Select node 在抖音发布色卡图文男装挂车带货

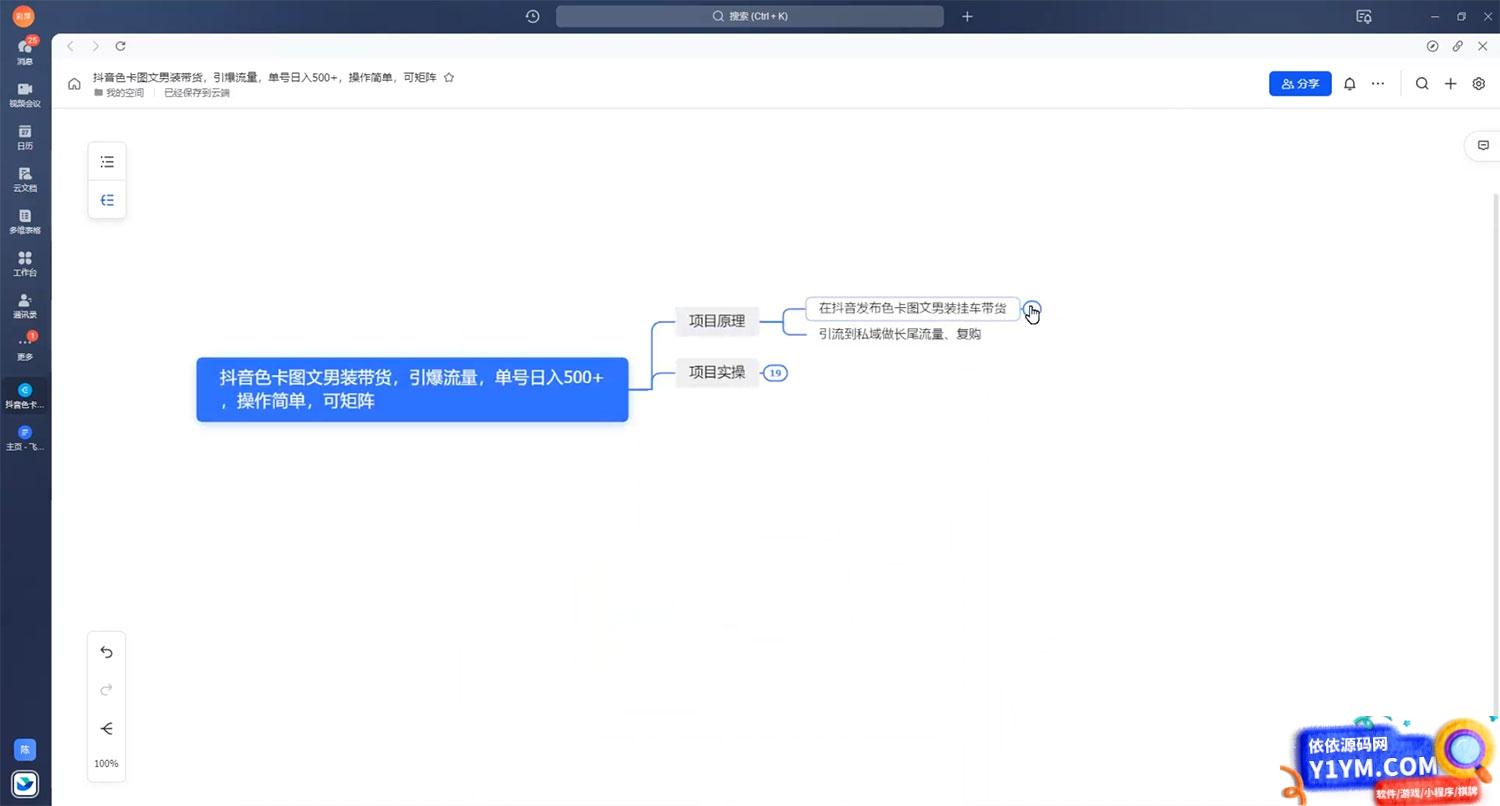[913, 308]
